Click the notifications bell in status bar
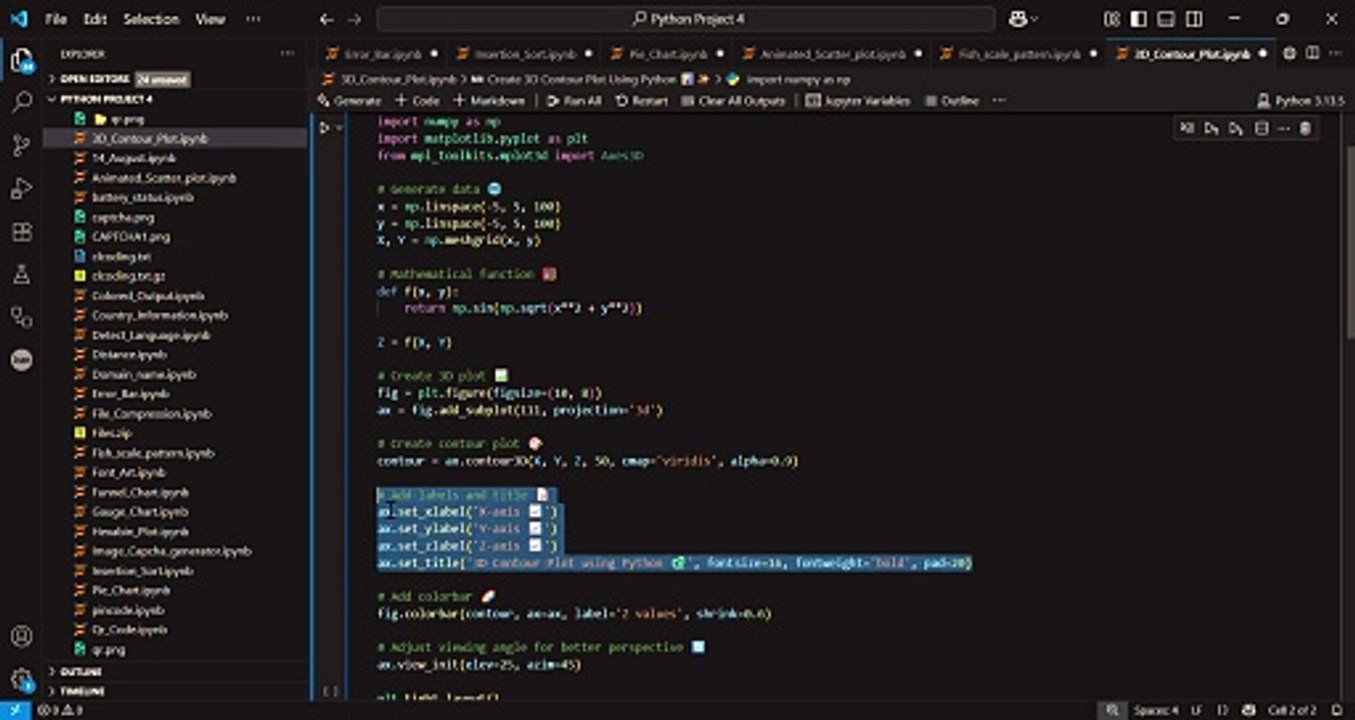1355x720 pixels. click(1335, 710)
